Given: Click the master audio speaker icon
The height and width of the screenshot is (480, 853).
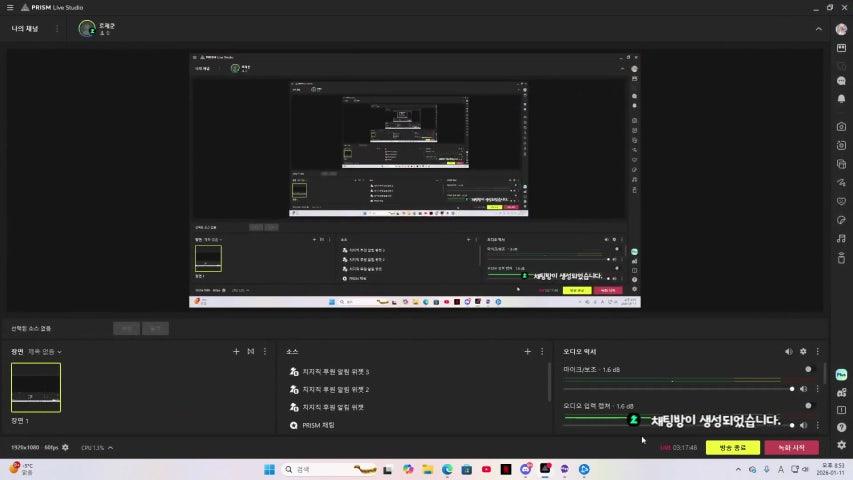Looking at the screenshot, I should 788,352.
